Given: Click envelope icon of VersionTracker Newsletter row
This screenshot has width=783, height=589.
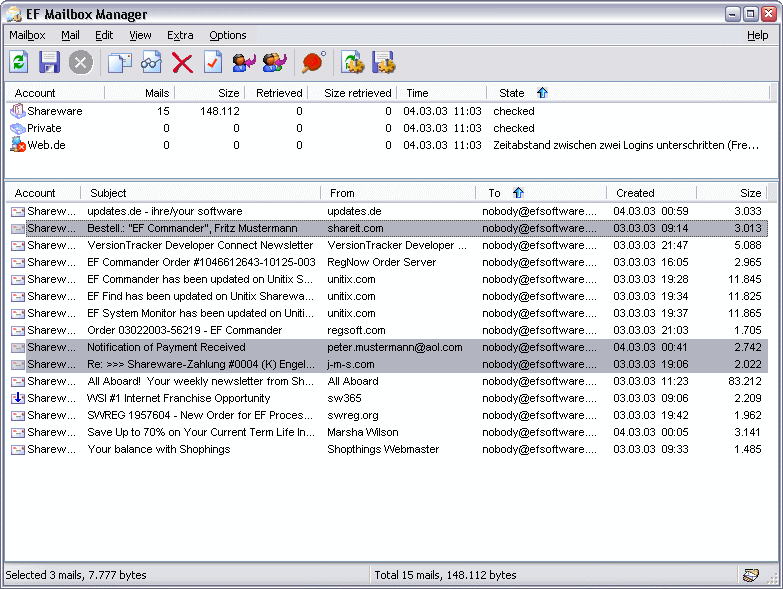Looking at the screenshot, I should 17,246.
